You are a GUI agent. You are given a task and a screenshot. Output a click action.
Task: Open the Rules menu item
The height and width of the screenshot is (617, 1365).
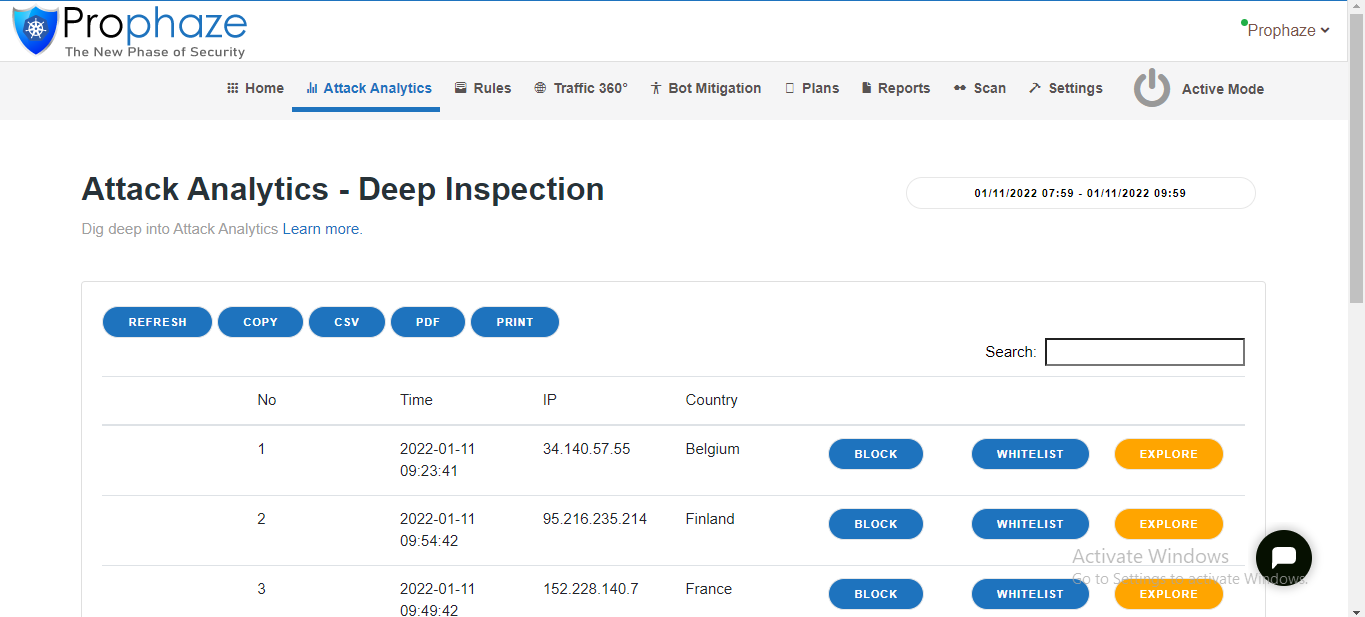[x=482, y=88]
